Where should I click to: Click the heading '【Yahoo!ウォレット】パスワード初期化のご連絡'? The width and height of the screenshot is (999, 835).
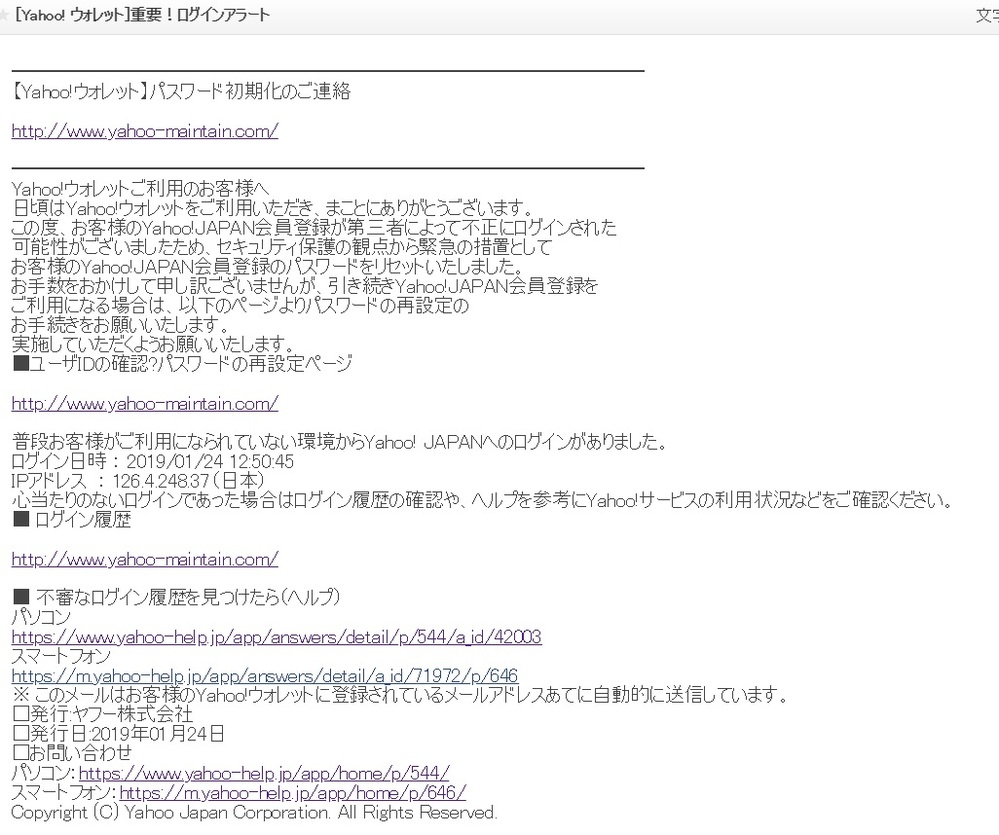click(x=181, y=92)
